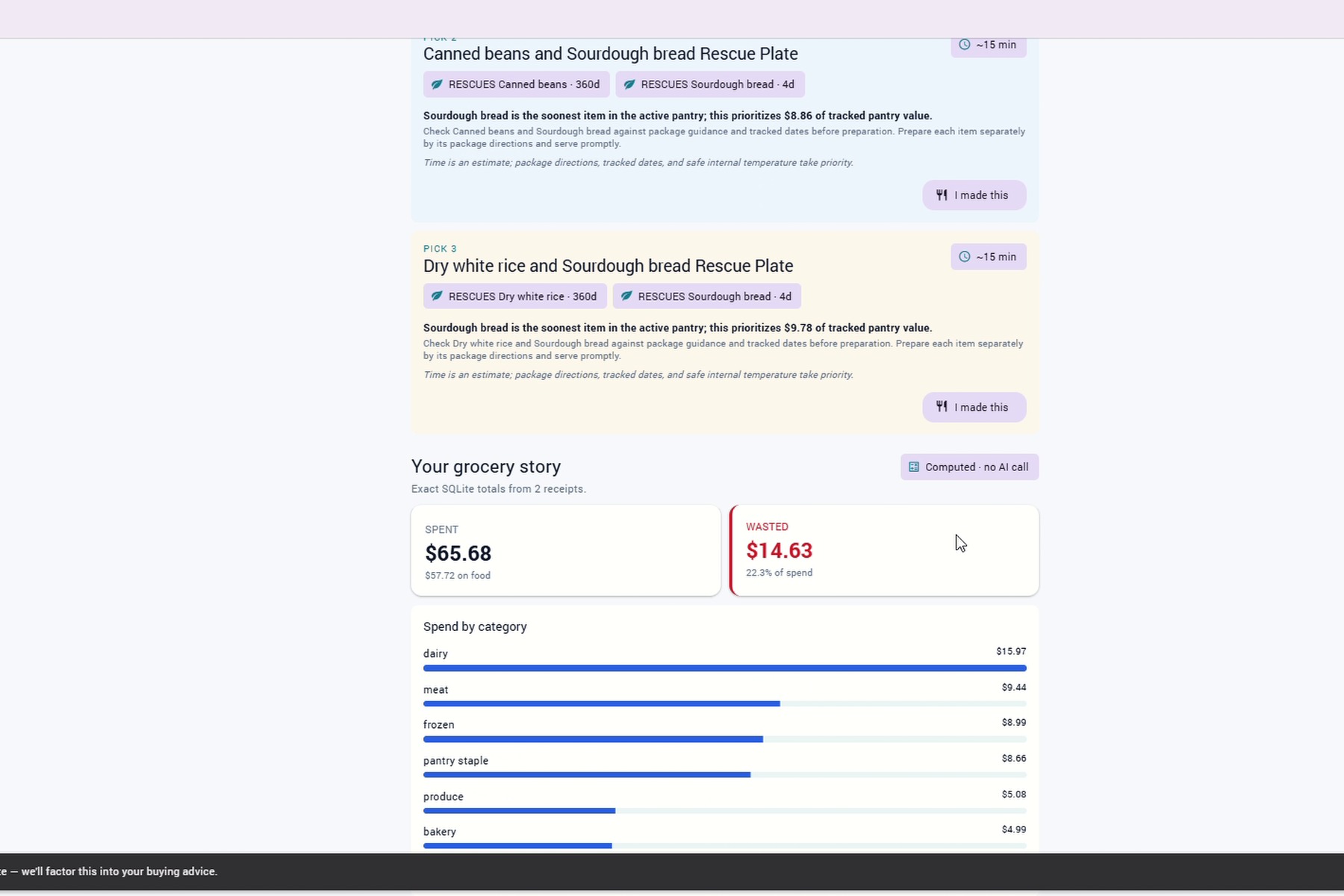Click the meat category spend bar
Viewport: 1344px width, 896px height.
724,704
